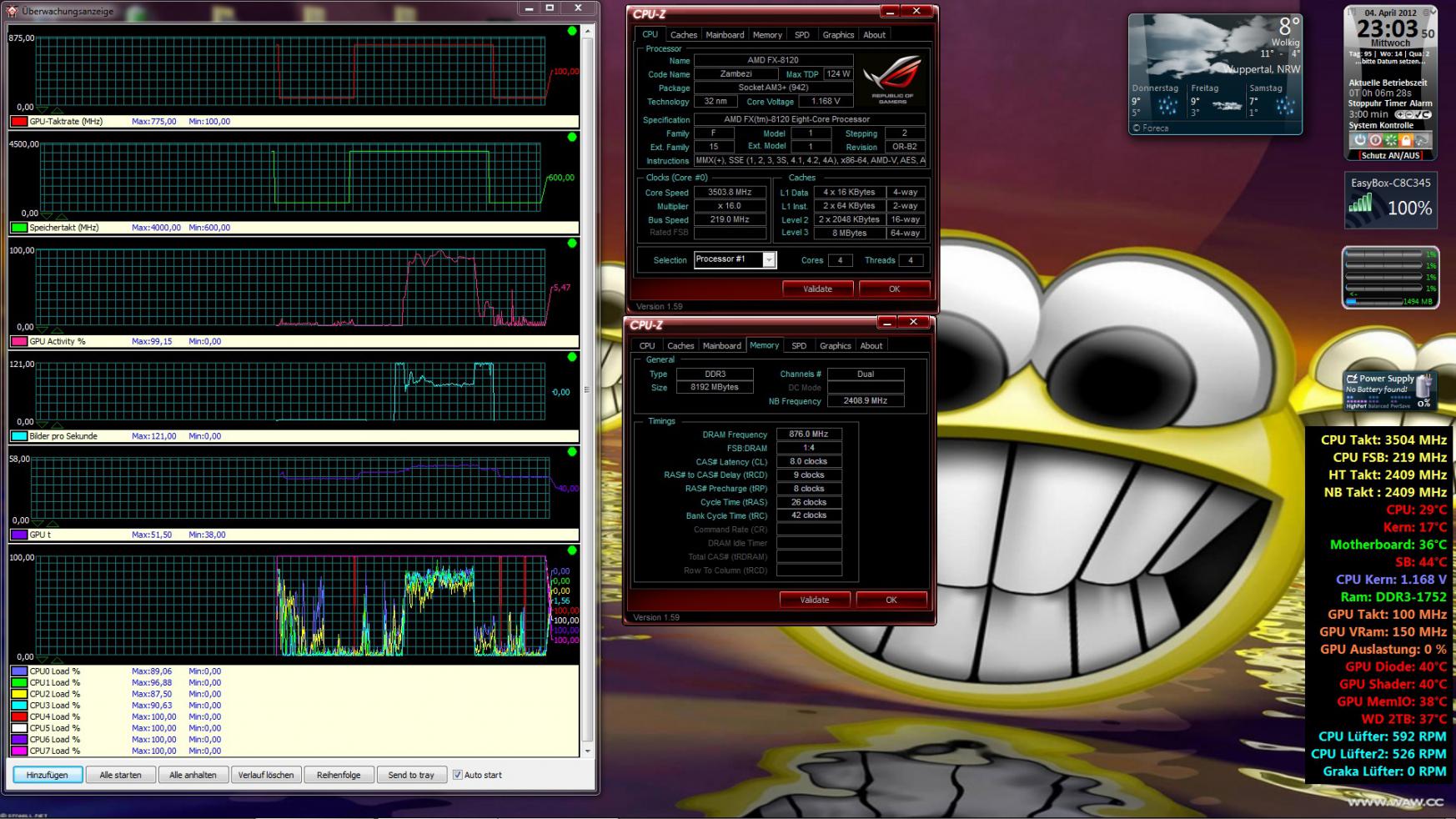The width and height of the screenshot is (1456, 819).
Task: Click the green status dot of the GPU t graph
Action: [572, 452]
